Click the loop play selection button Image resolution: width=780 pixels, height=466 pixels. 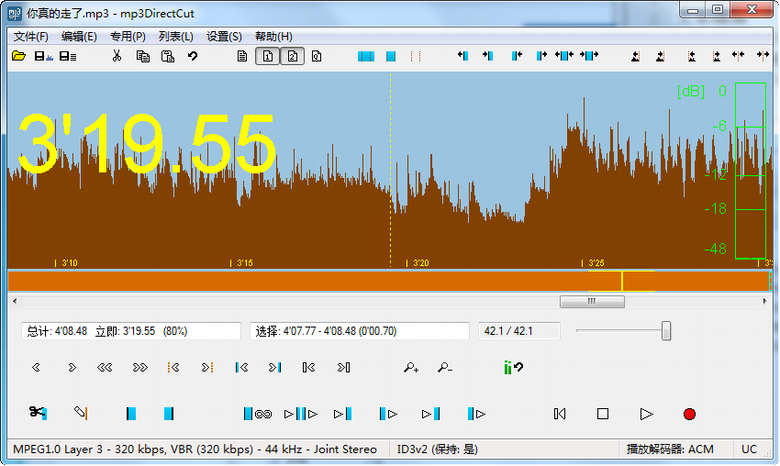click(257, 413)
